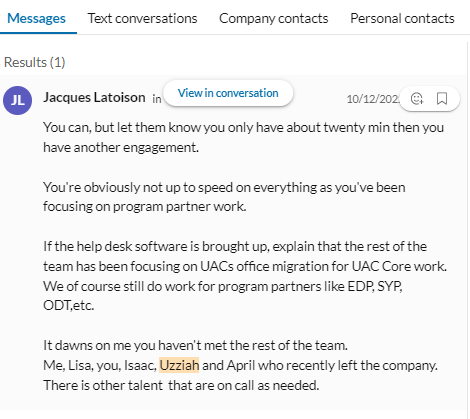Click the highlighted word Uzziah
The image size is (470, 419).
pos(179,365)
